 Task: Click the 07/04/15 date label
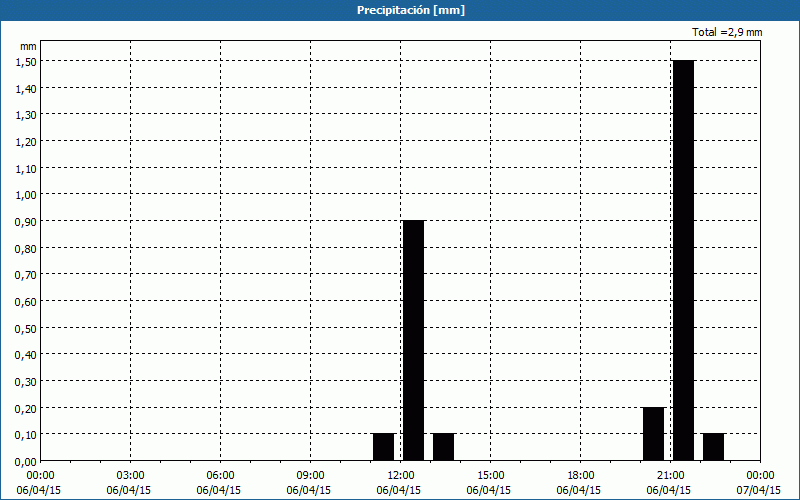[x=759, y=490]
